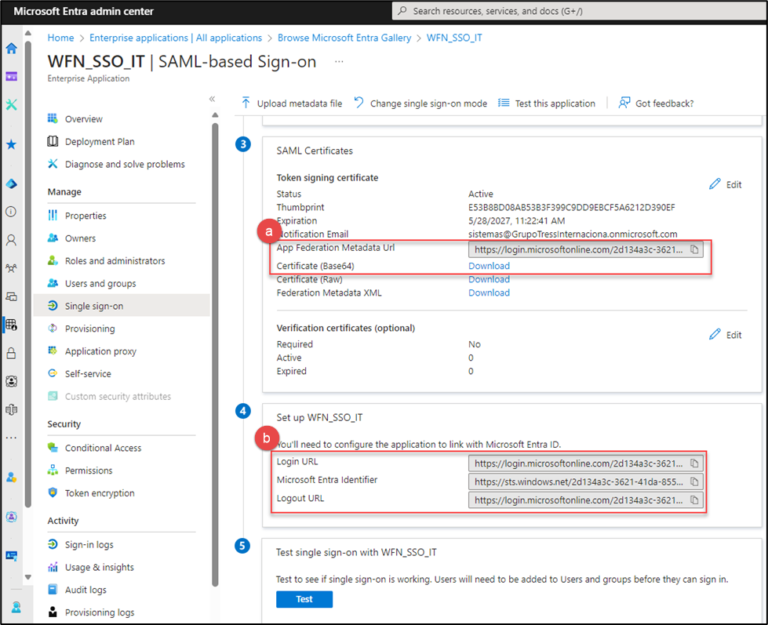Screen dimensions: 768x625
Task: Click the Change single sign-on mode icon
Action: pyautogui.click(x=359, y=103)
